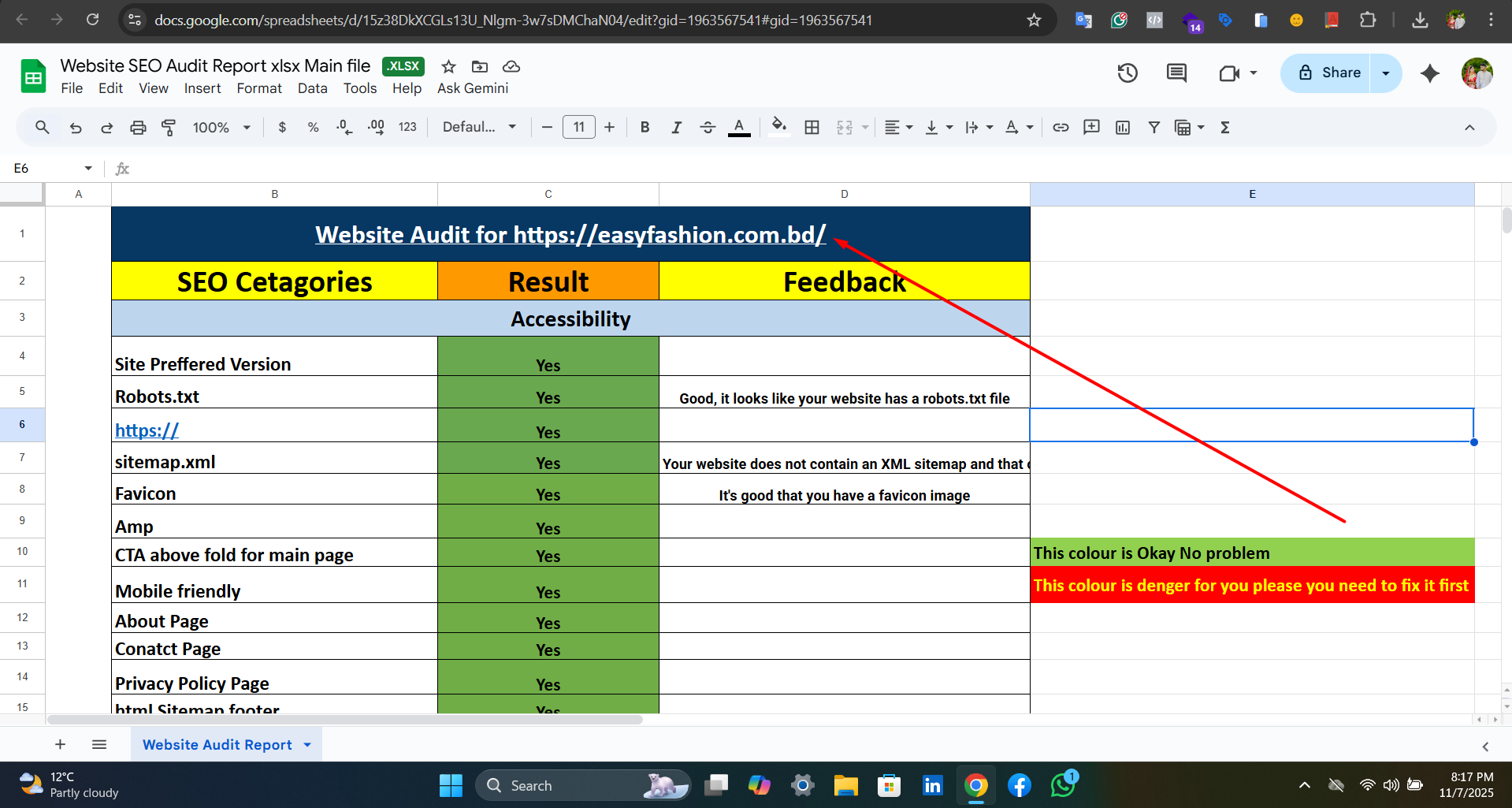Open the Format menu
The image size is (1512, 808).
click(x=258, y=88)
